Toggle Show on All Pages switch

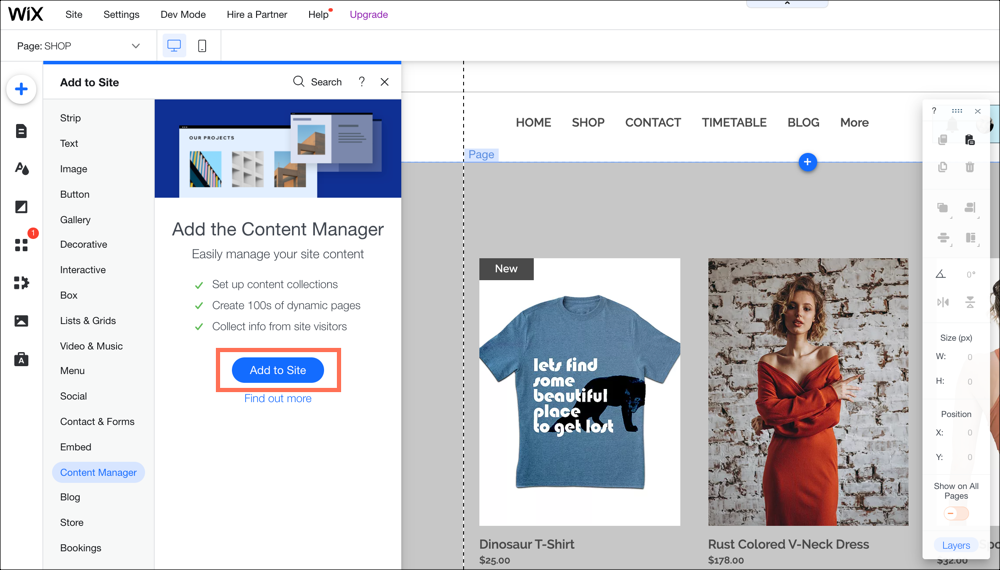[956, 513]
